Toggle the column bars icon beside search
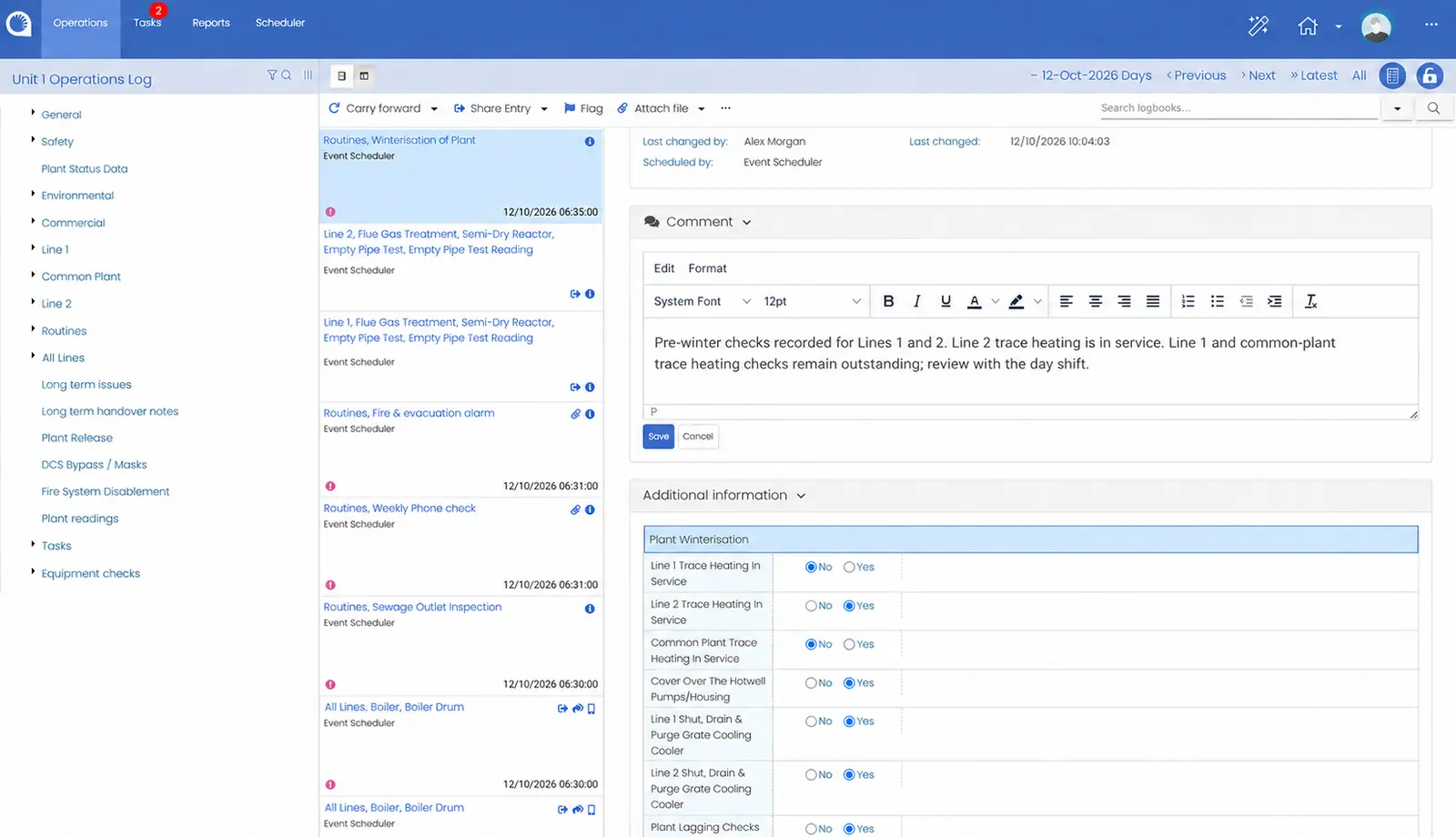 (308, 76)
